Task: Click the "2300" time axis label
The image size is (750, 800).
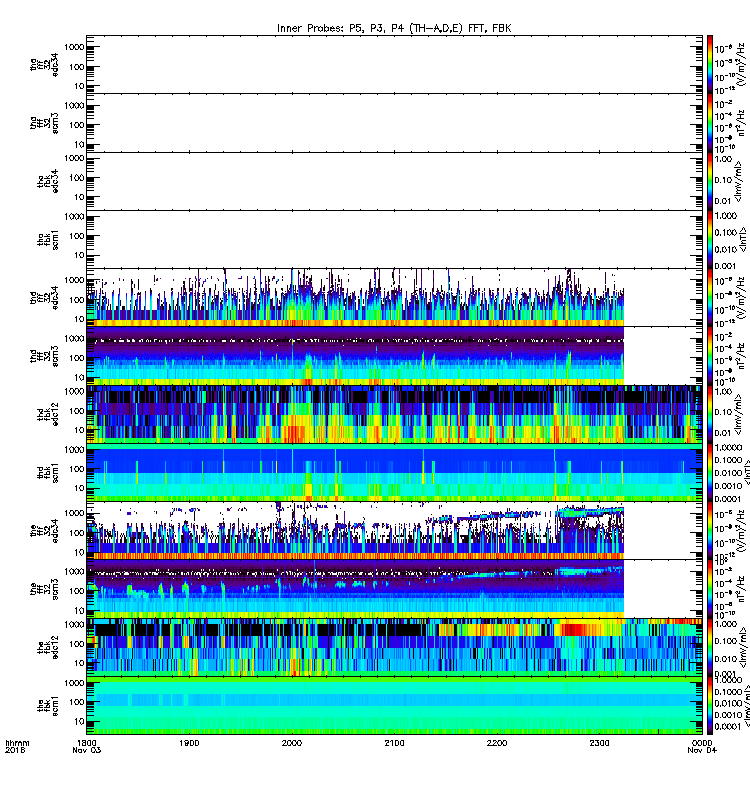Action: (x=599, y=743)
